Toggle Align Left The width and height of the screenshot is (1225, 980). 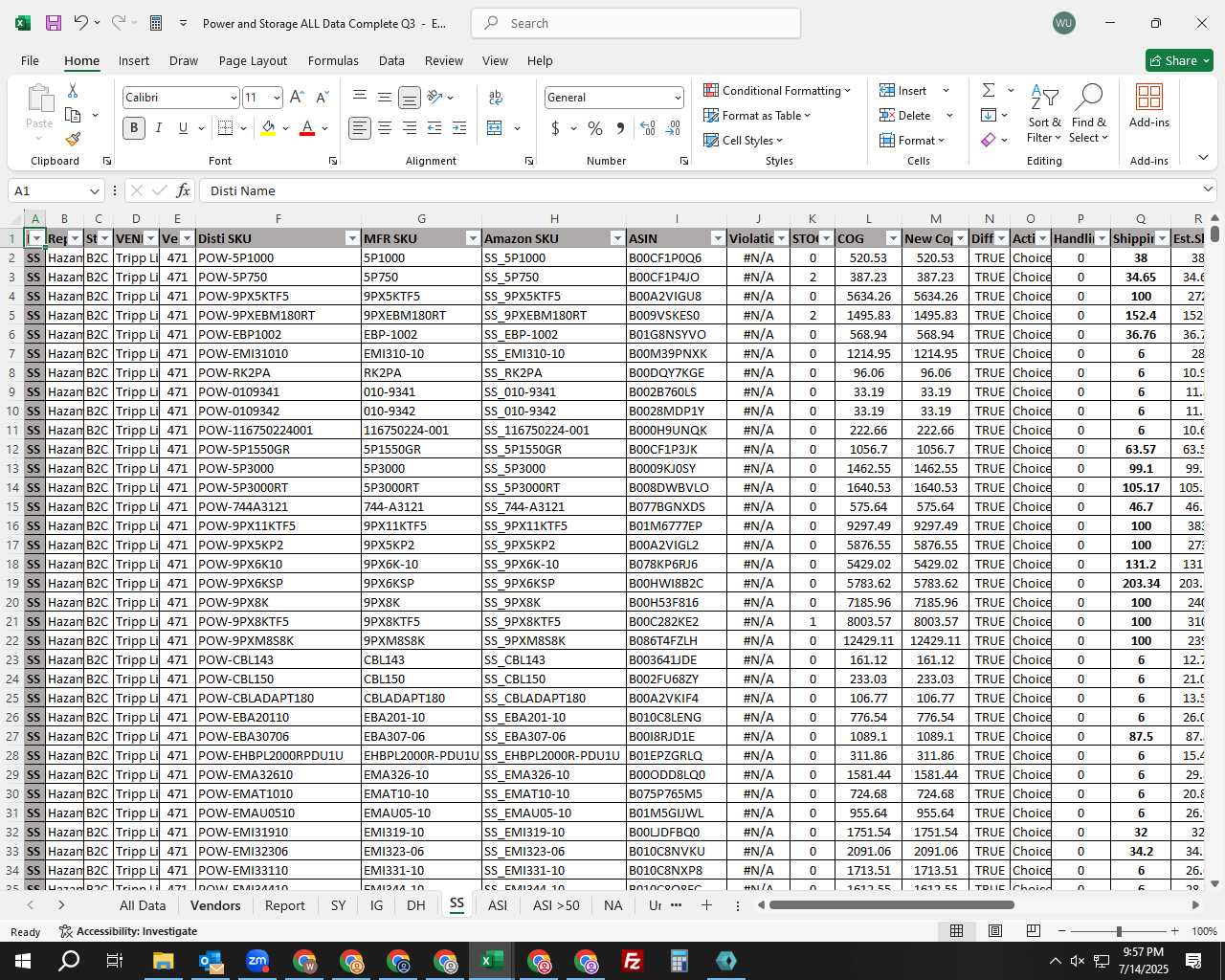click(360, 128)
